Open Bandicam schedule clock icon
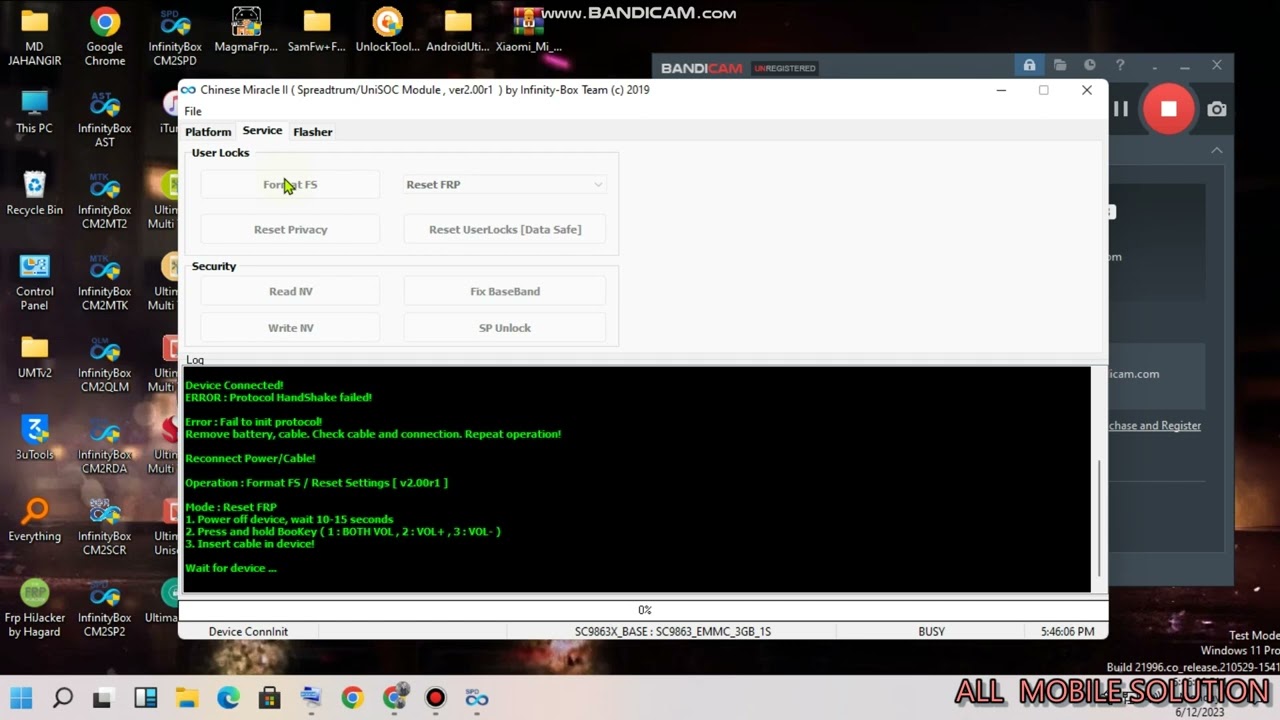Image resolution: width=1280 pixels, height=720 pixels. coord(1090,65)
